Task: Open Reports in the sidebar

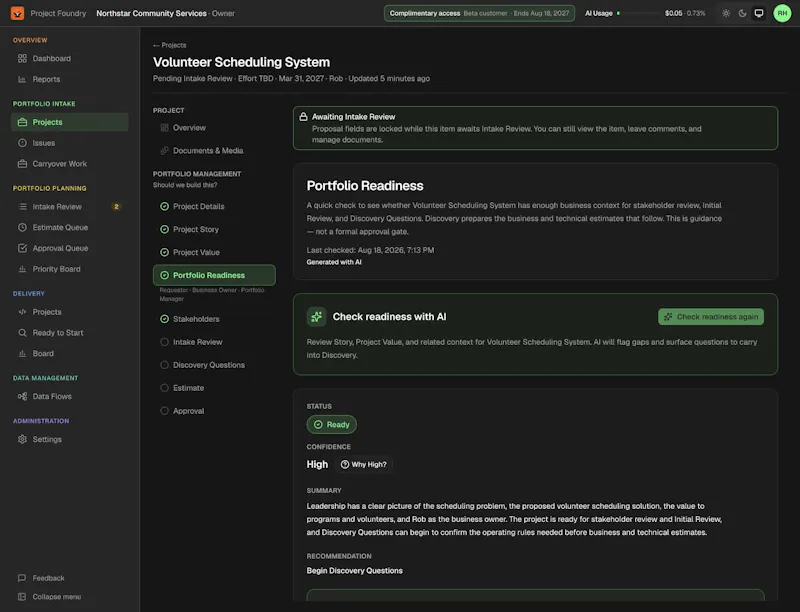Action: pos(69,80)
